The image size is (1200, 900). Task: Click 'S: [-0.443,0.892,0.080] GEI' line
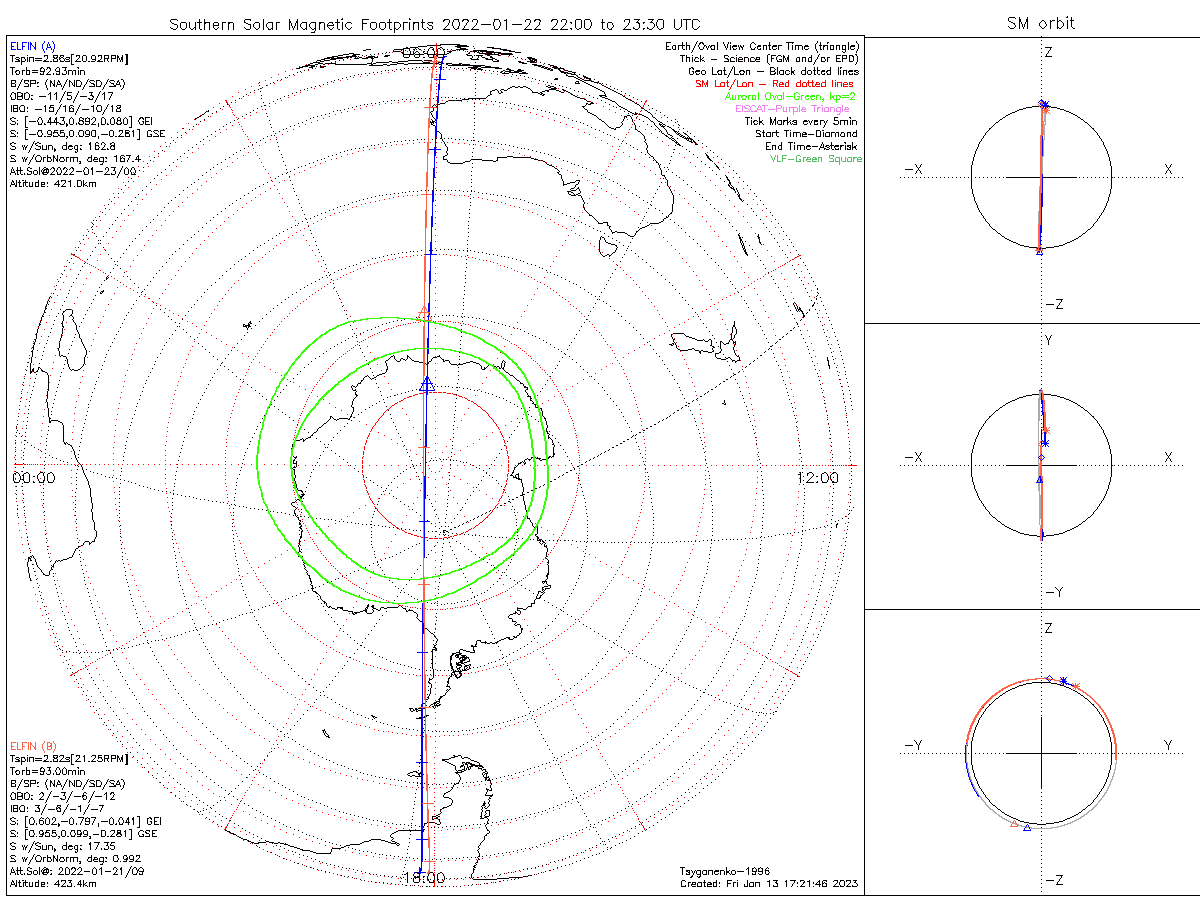pyautogui.click(x=83, y=121)
